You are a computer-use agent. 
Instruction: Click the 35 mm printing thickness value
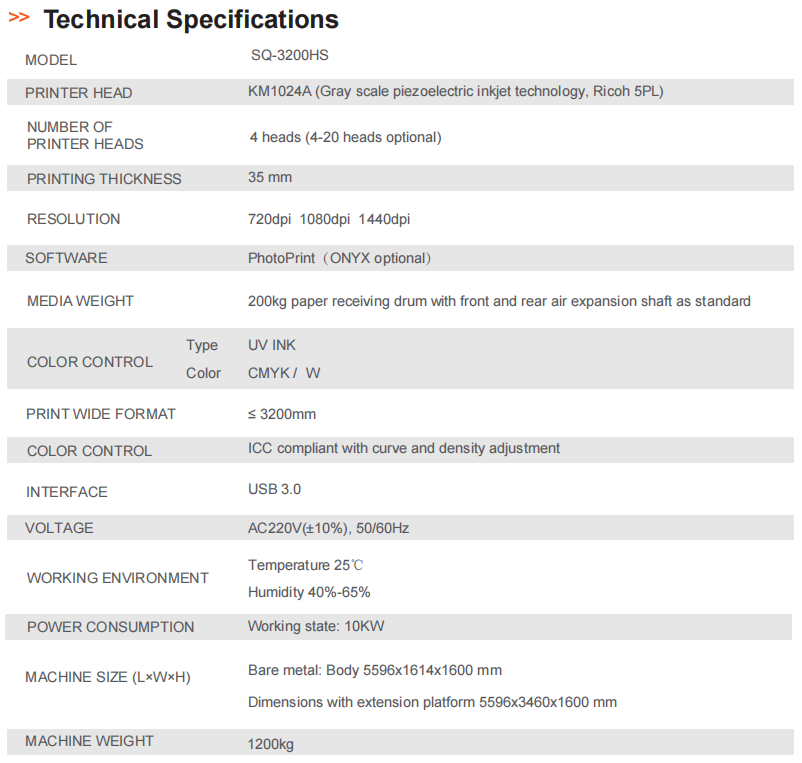[x=270, y=178]
